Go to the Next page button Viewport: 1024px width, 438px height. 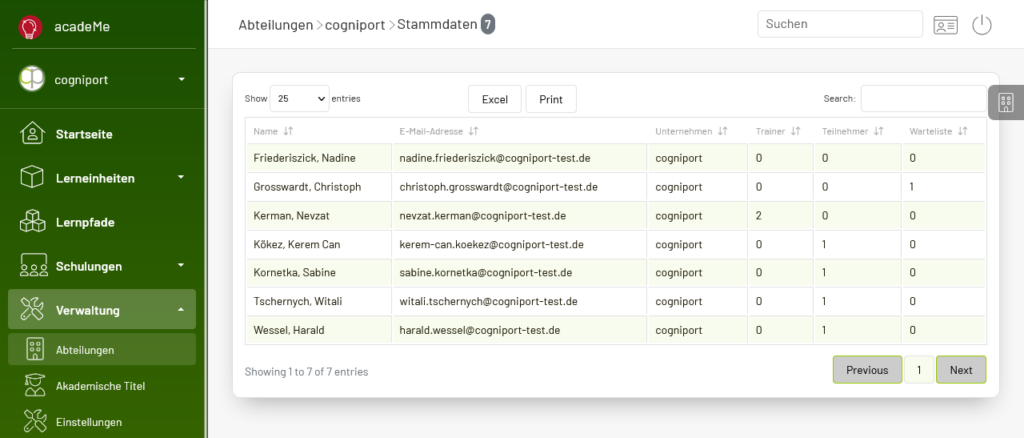tap(961, 369)
